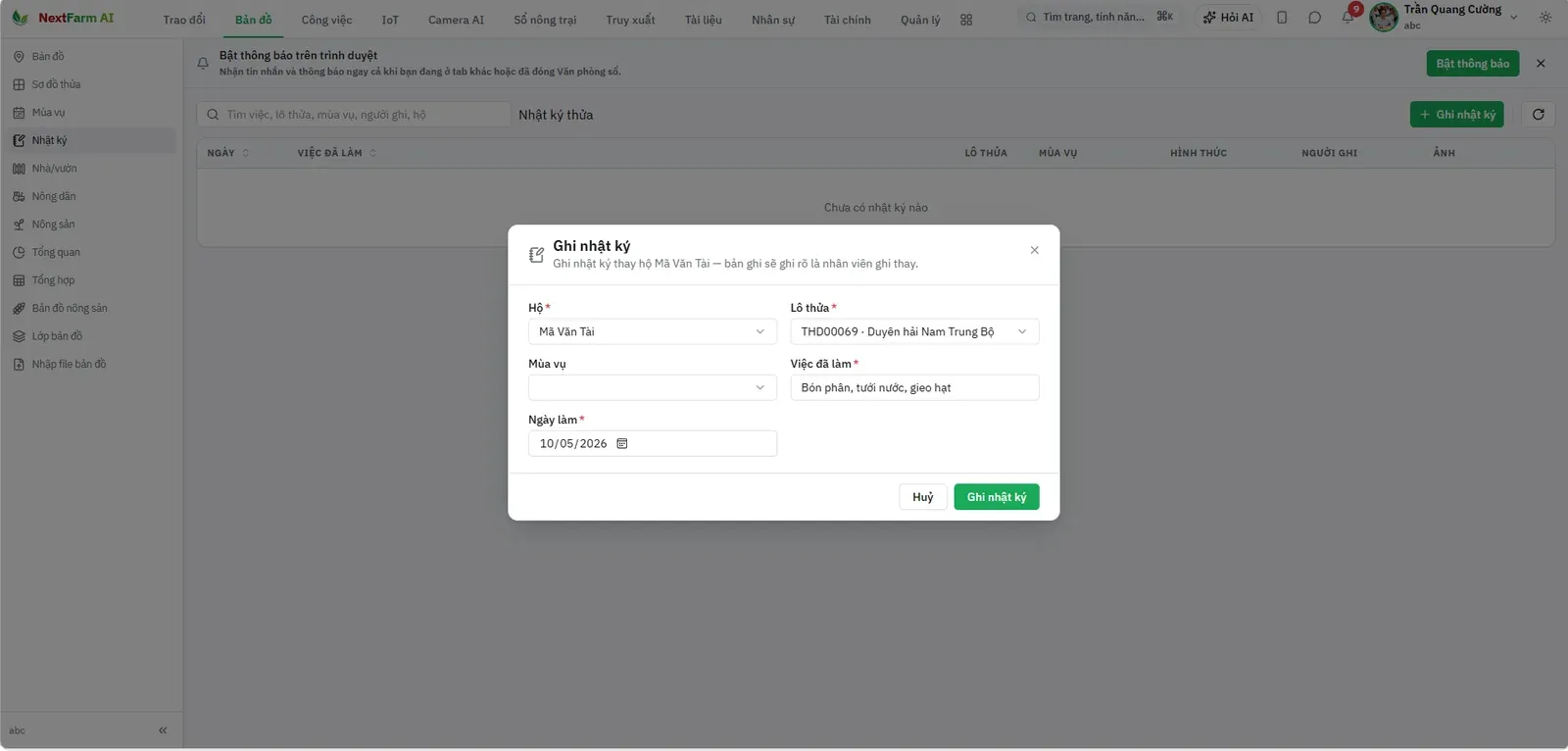
Task: Switch to the Công việc tab
Action: point(326,20)
